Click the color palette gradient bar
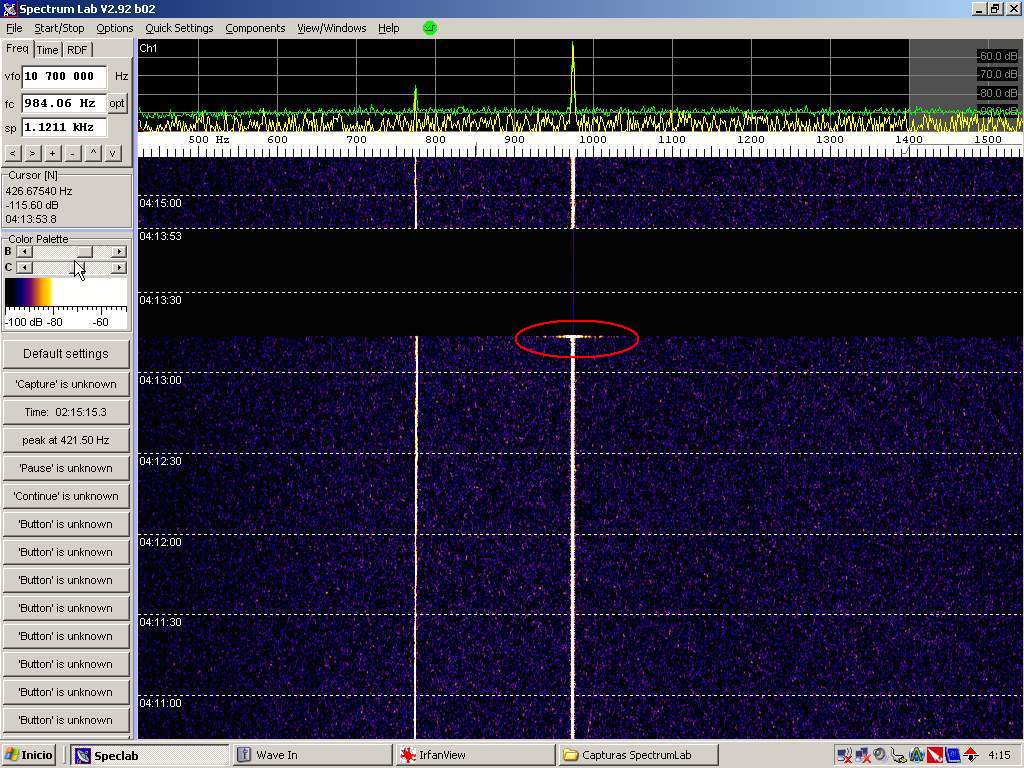The height and width of the screenshot is (768, 1024). (x=65, y=292)
